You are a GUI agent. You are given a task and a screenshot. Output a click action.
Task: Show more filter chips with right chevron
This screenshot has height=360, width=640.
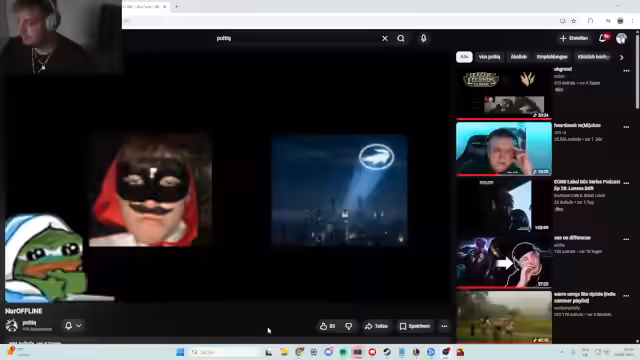[622, 58]
